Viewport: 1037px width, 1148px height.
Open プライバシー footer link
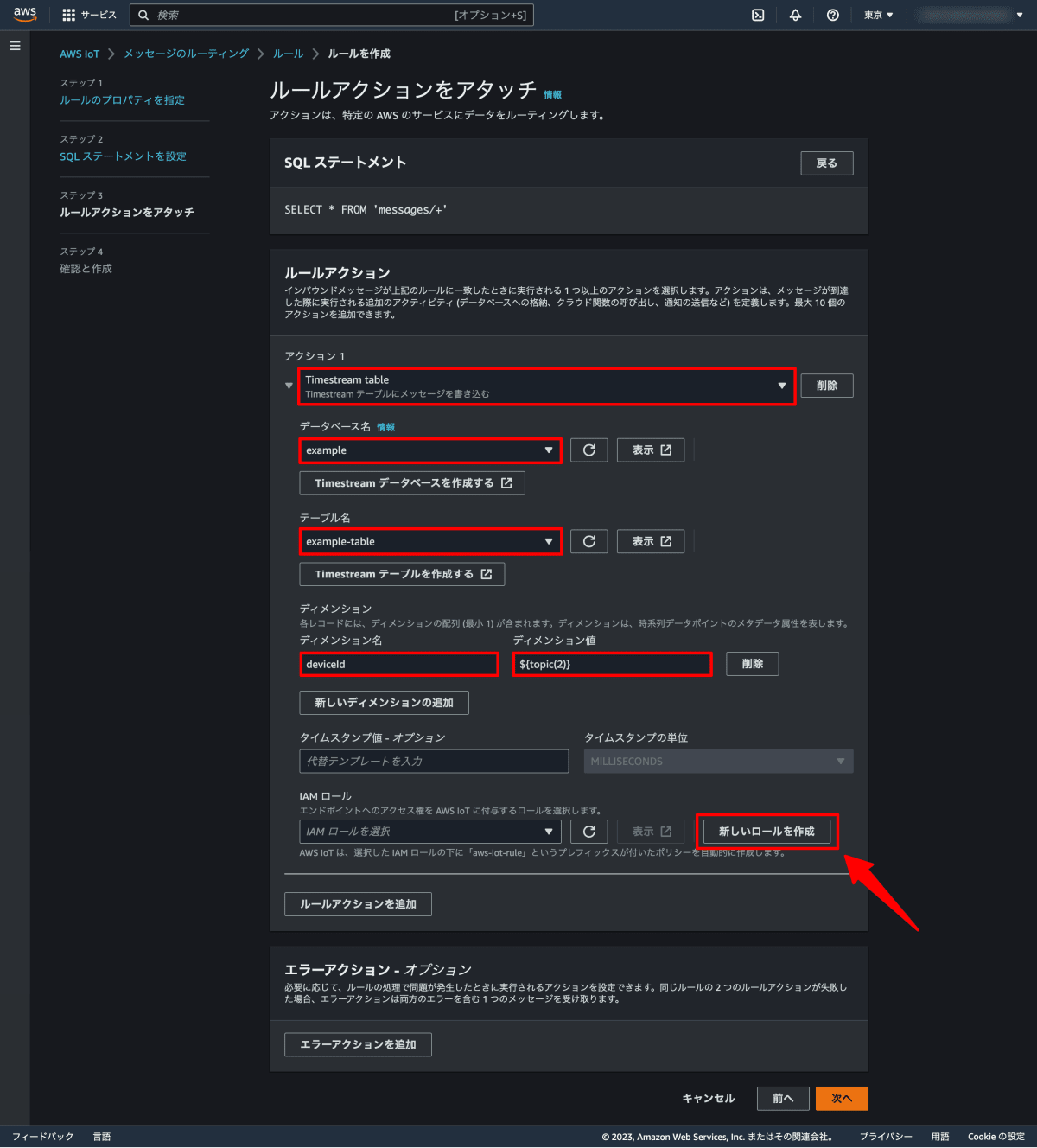coord(886,1137)
